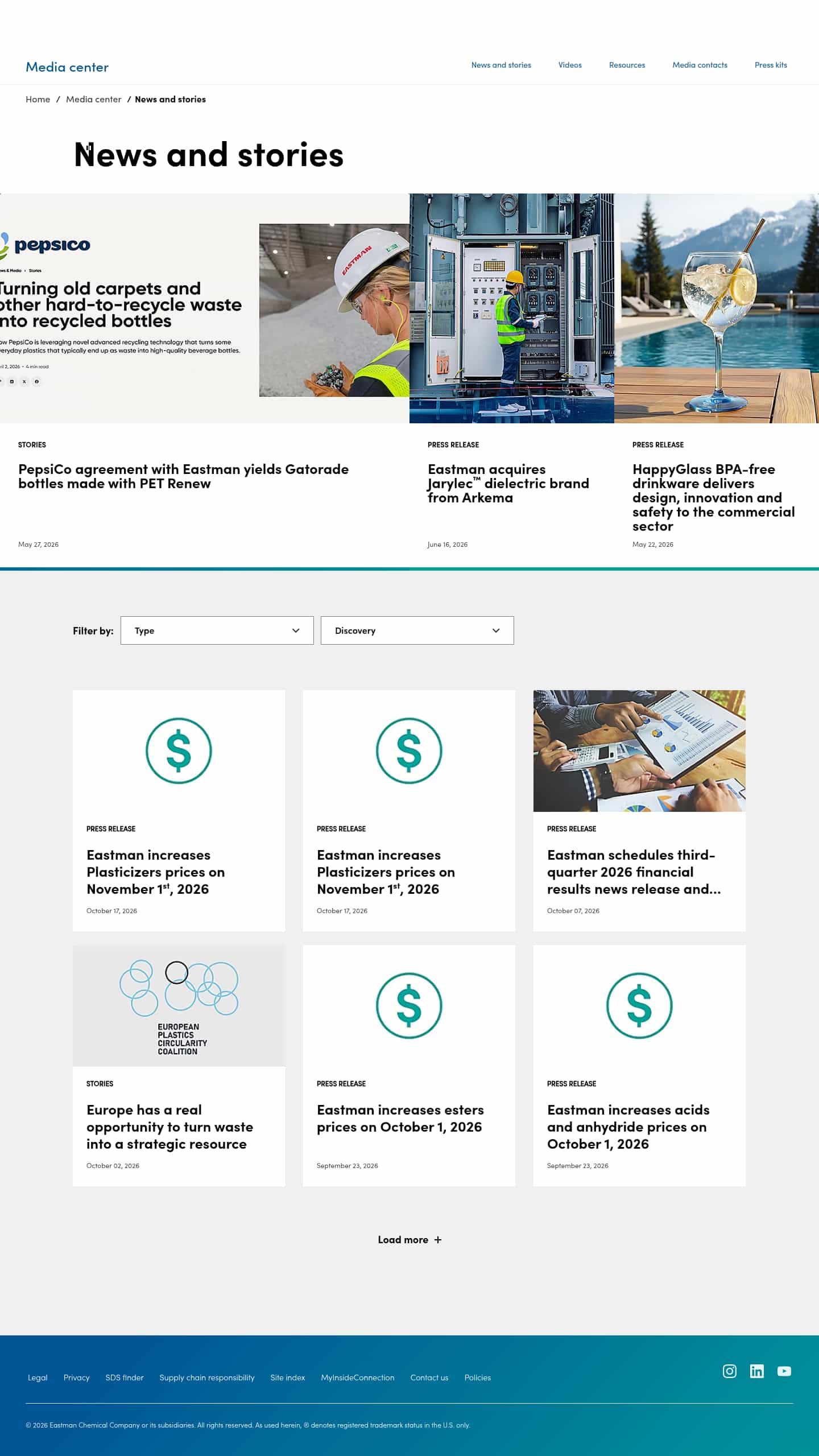Open Supply chain responsibility footer link
The image size is (819, 1456).
click(207, 1377)
